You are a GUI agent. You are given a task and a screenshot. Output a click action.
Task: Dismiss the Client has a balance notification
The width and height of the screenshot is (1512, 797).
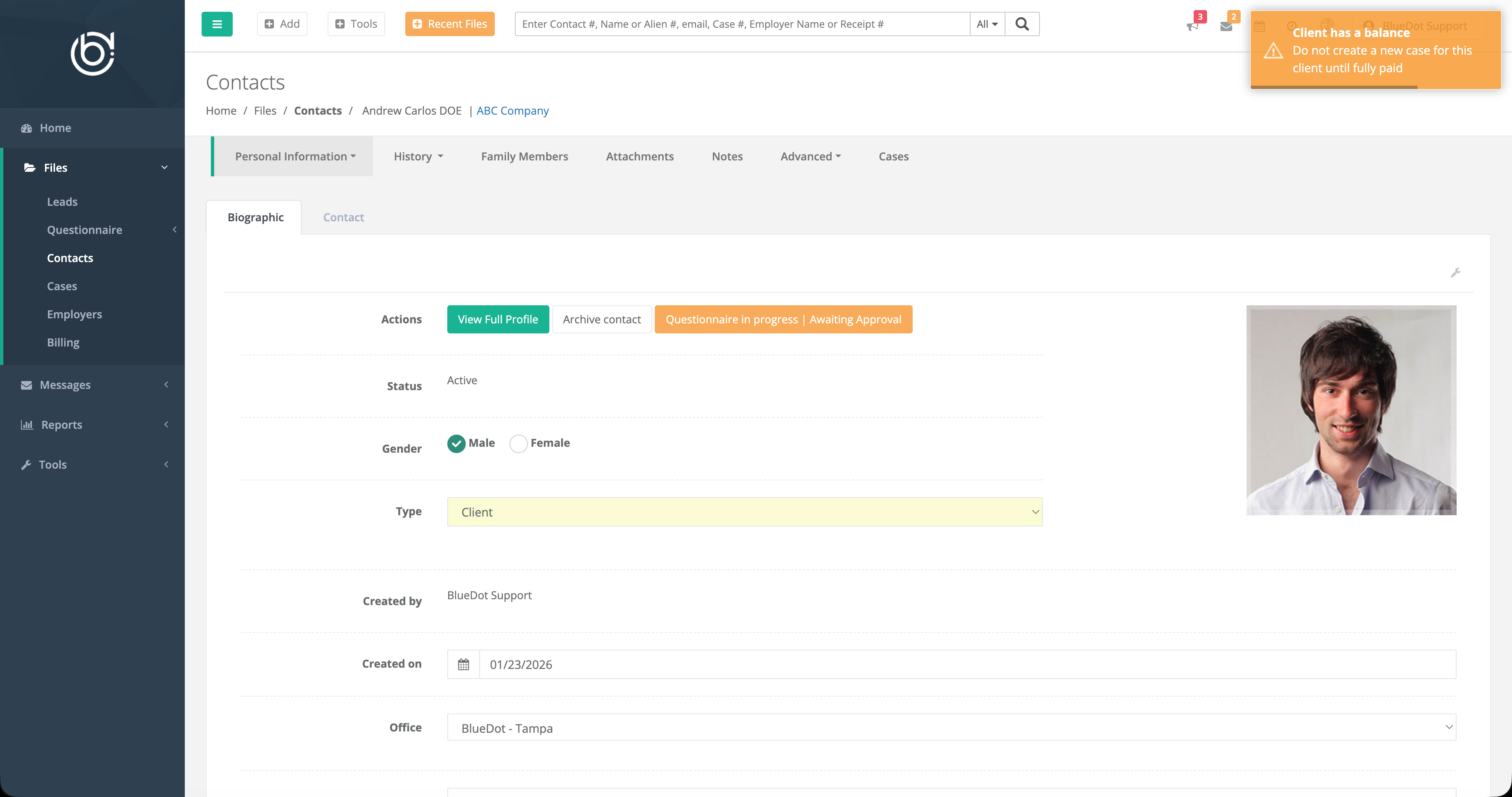click(1375, 50)
